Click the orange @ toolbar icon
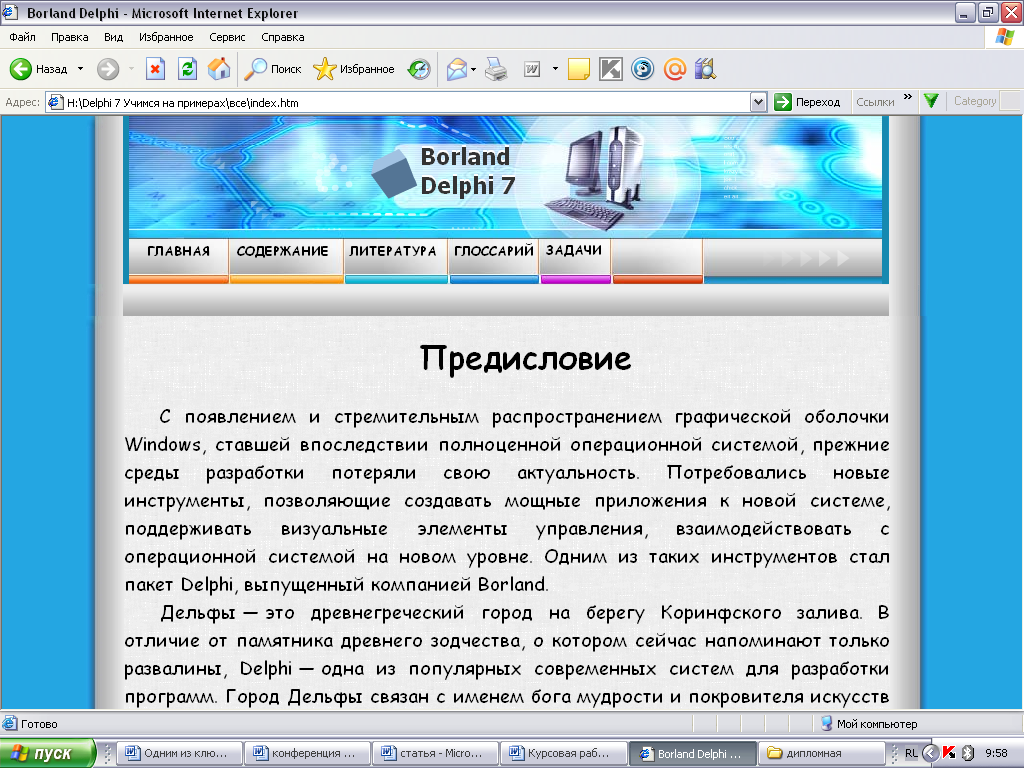The height and width of the screenshot is (768, 1024). 675,69
